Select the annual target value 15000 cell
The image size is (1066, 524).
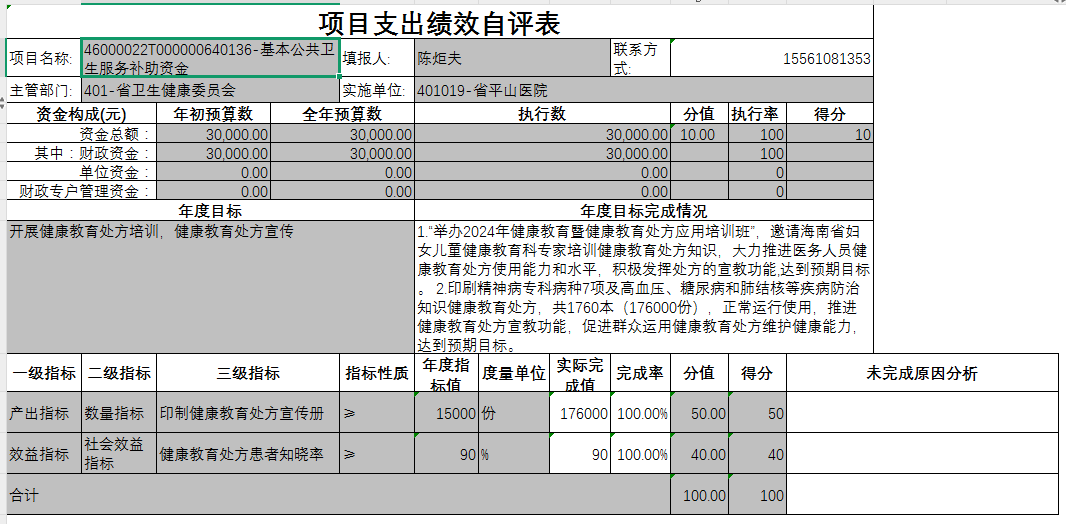446,413
